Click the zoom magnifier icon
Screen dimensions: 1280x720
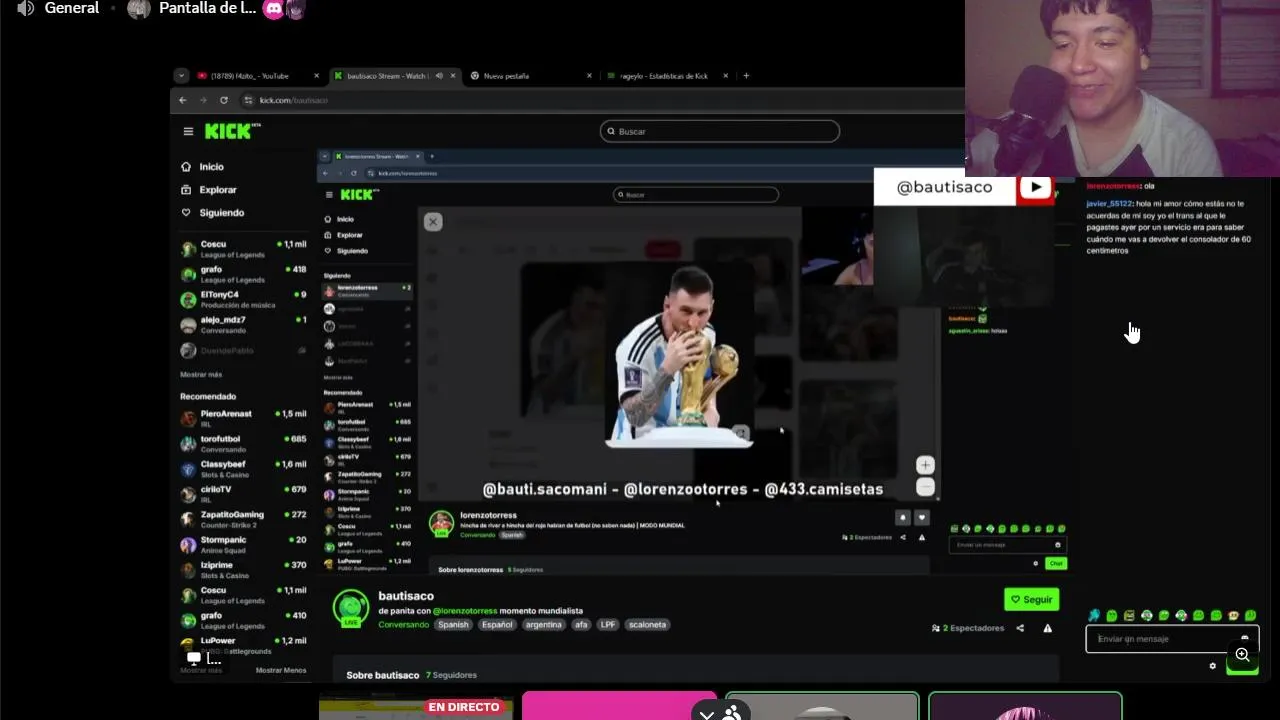coord(1242,655)
